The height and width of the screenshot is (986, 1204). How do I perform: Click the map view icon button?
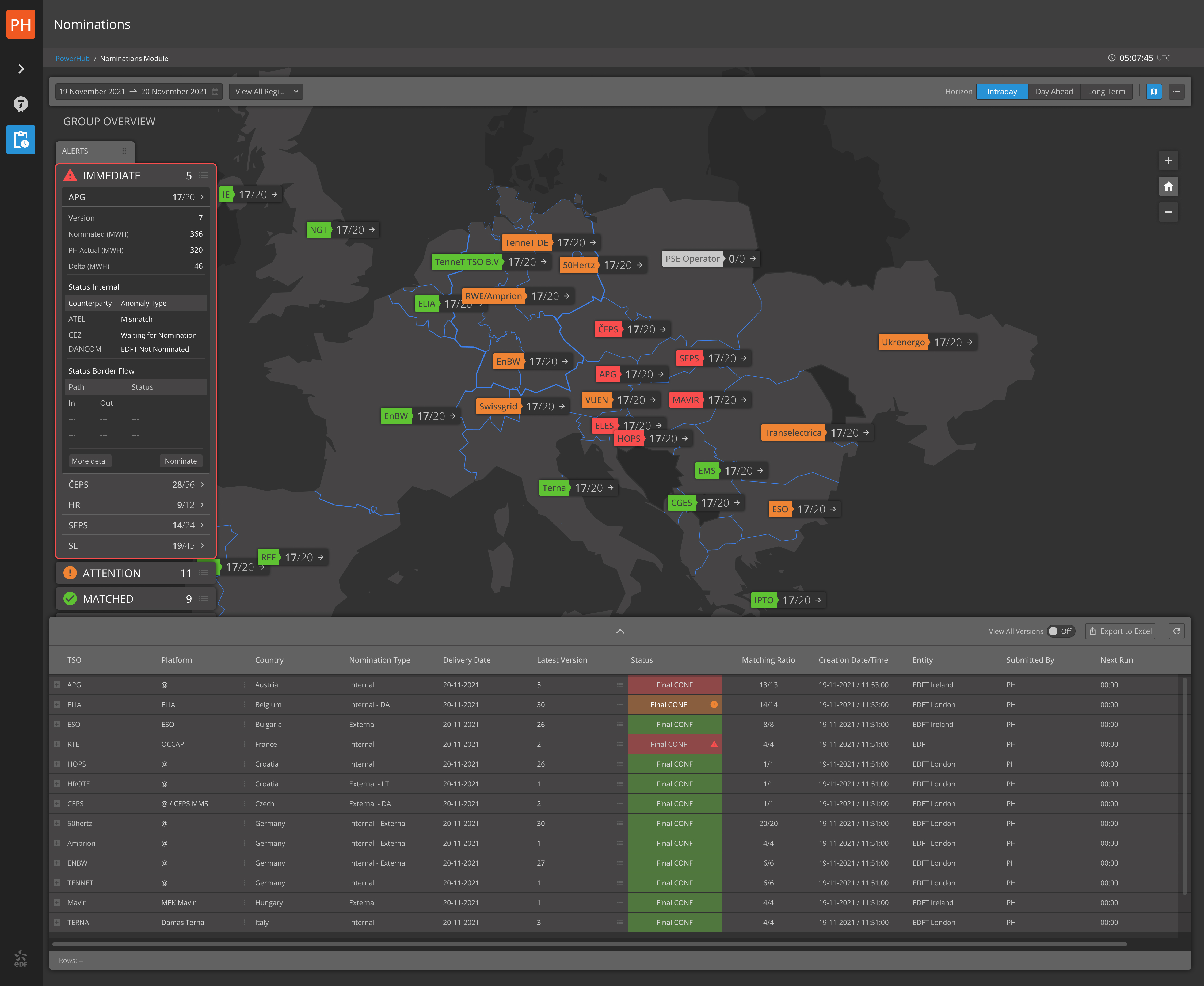(x=1154, y=92)
